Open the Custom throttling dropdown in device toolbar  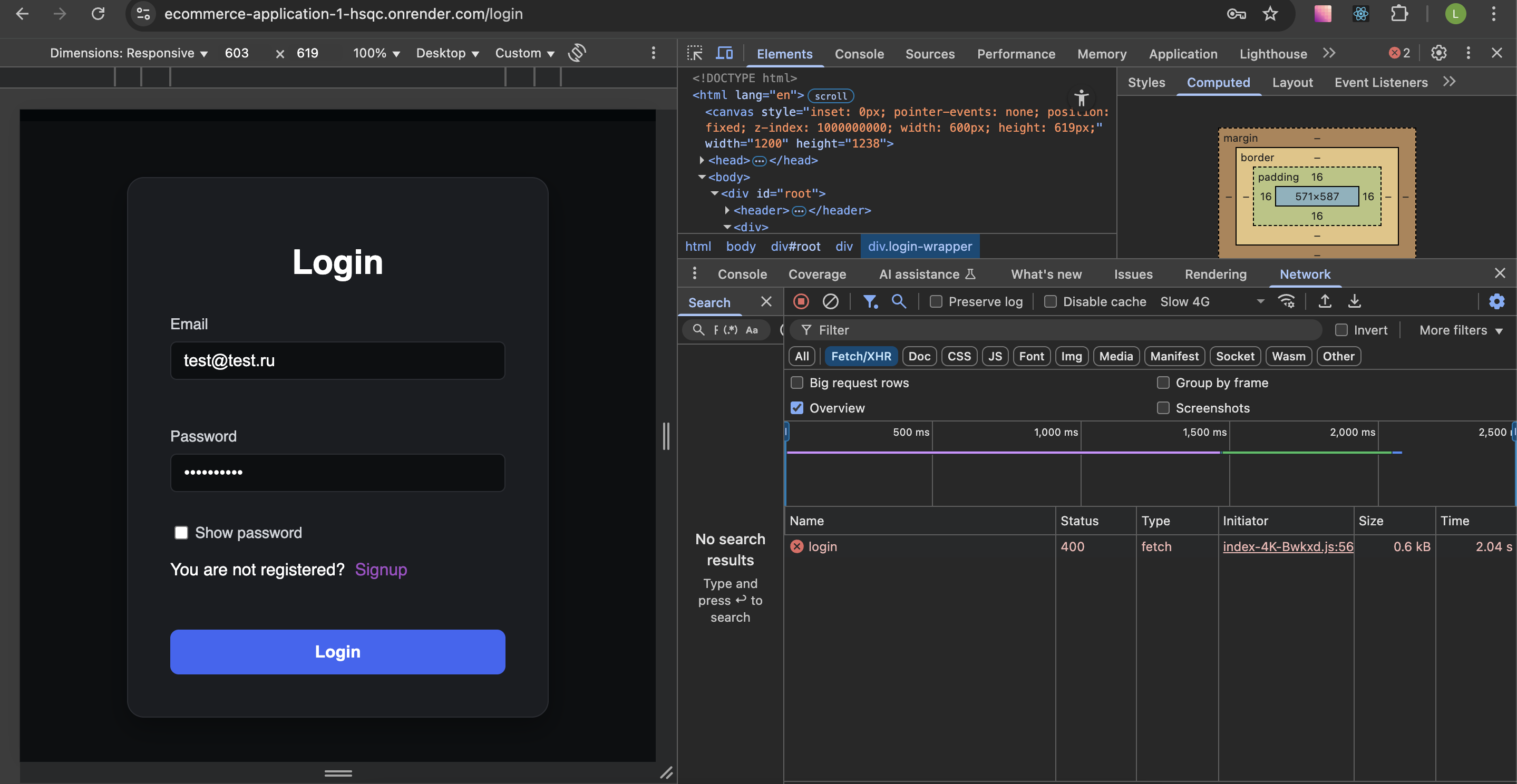coord(526,53)
